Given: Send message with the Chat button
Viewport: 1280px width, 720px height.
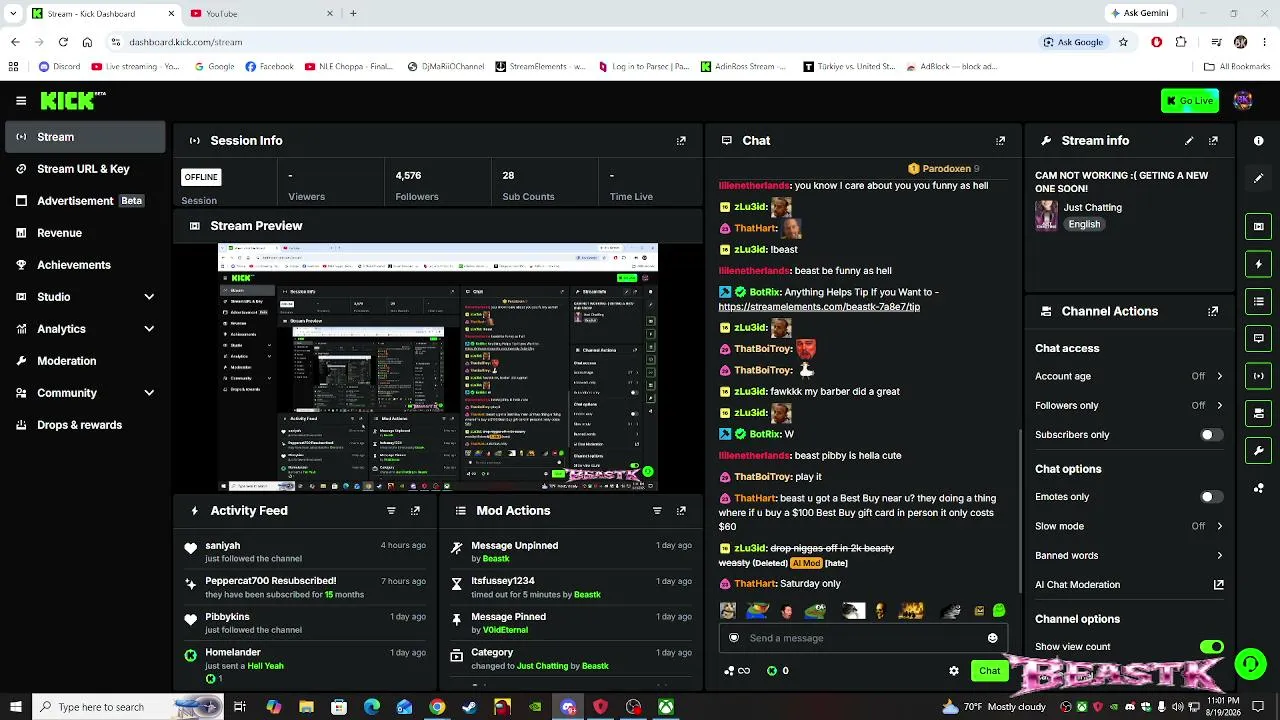Looking at the screenshot, I should tap(989, 671).
